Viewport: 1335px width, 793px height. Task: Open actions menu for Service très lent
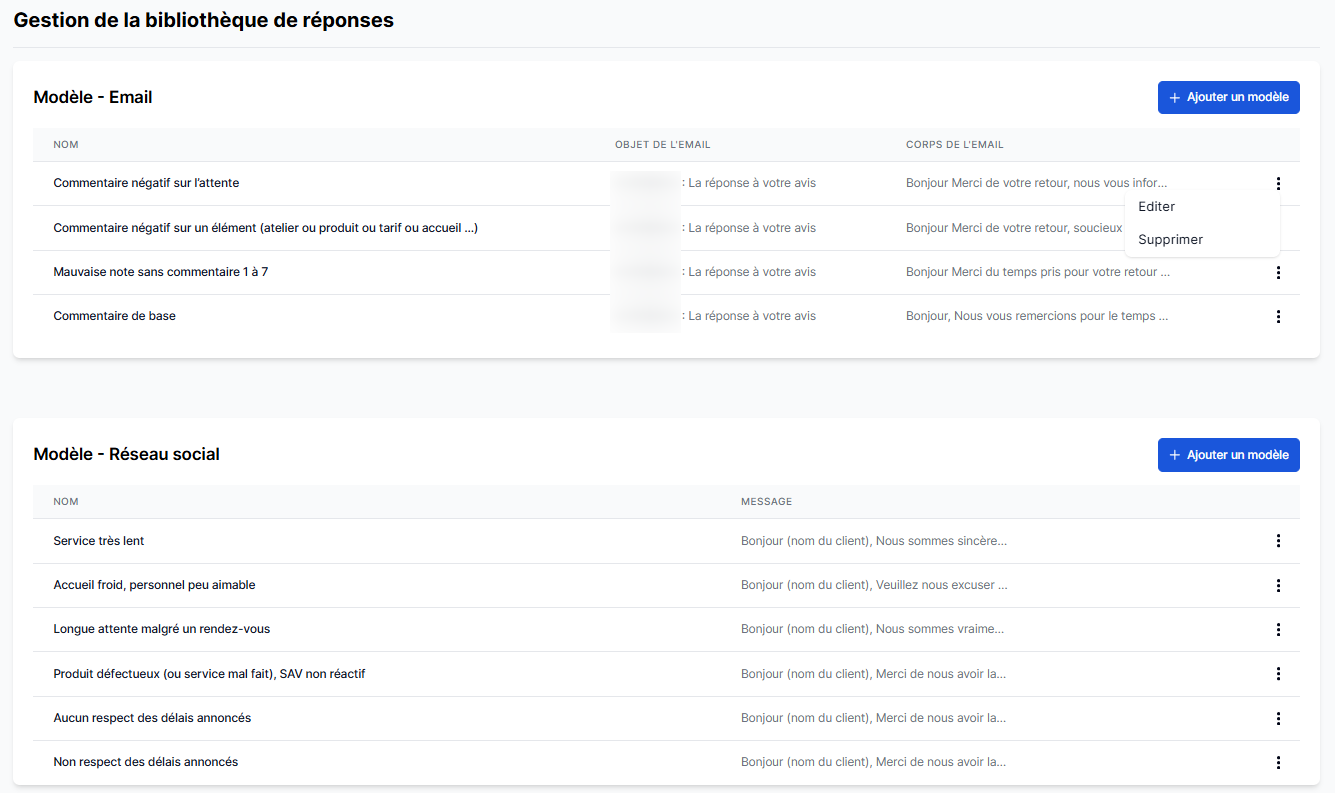(1278, 541)
